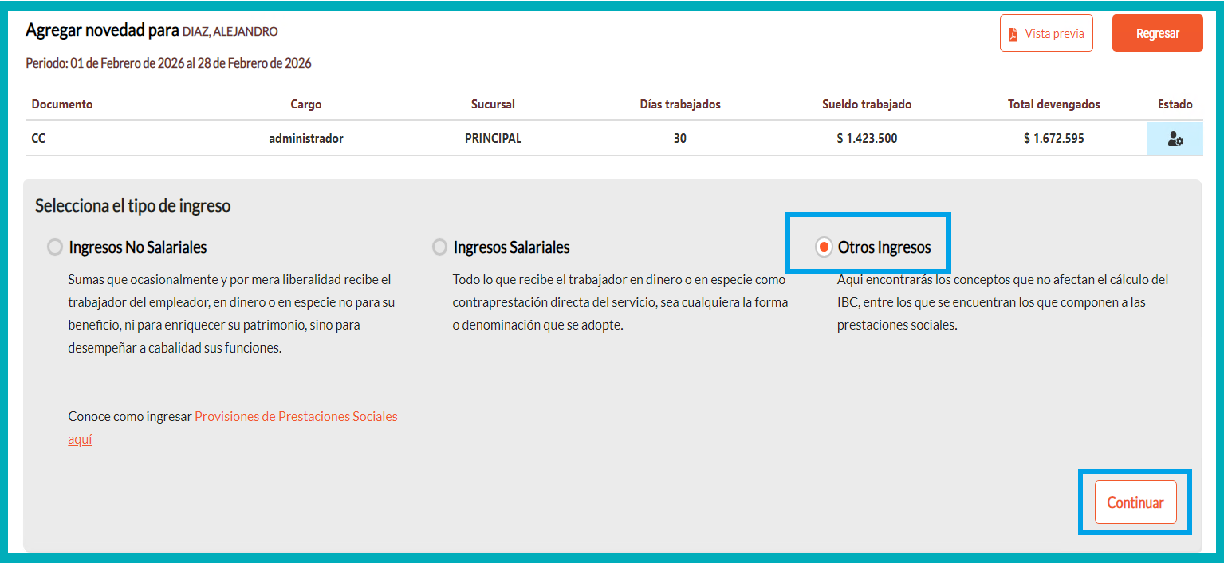Select the Ingresos No Salariales radio button
This screenshot has height=563, width=1224.
coord(54,247)
